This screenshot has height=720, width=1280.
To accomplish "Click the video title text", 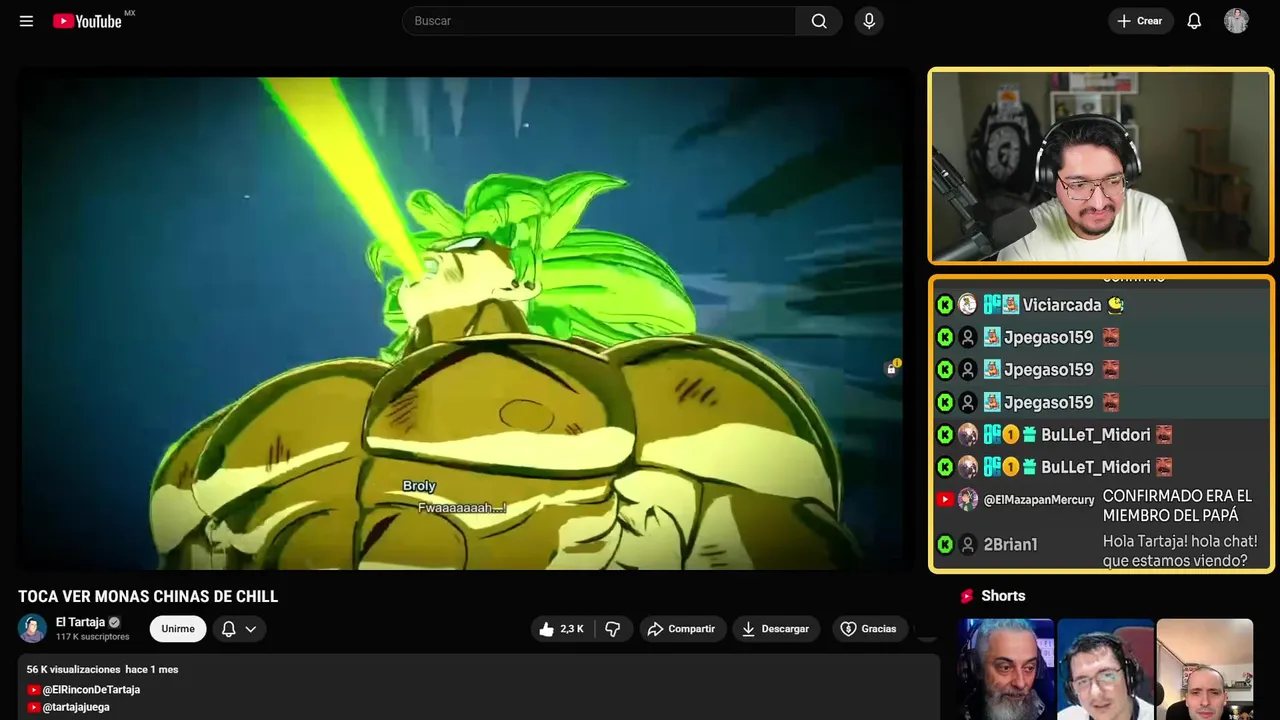I will tap(148, 597).
